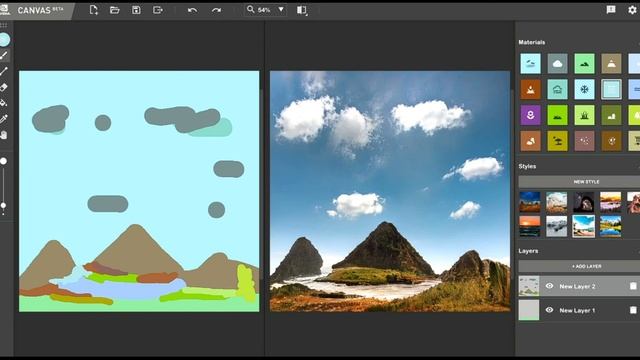The height and width of the screenshot is (360, 640).
Task: Select the New Layer 1 name
Action: (577, 311)
